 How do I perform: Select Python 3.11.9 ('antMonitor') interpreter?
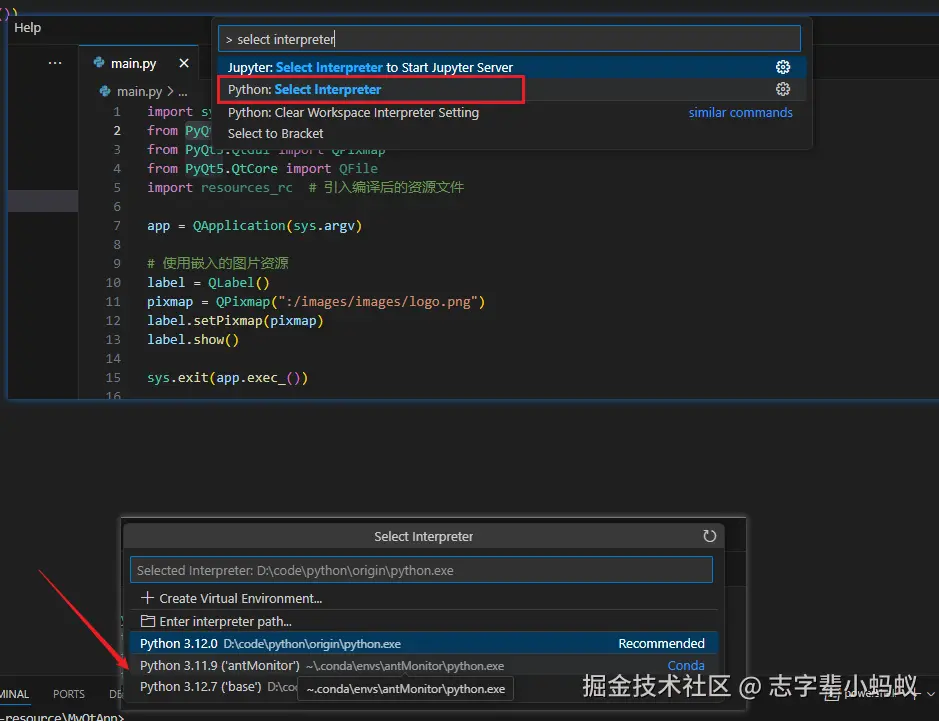[423, 665]
